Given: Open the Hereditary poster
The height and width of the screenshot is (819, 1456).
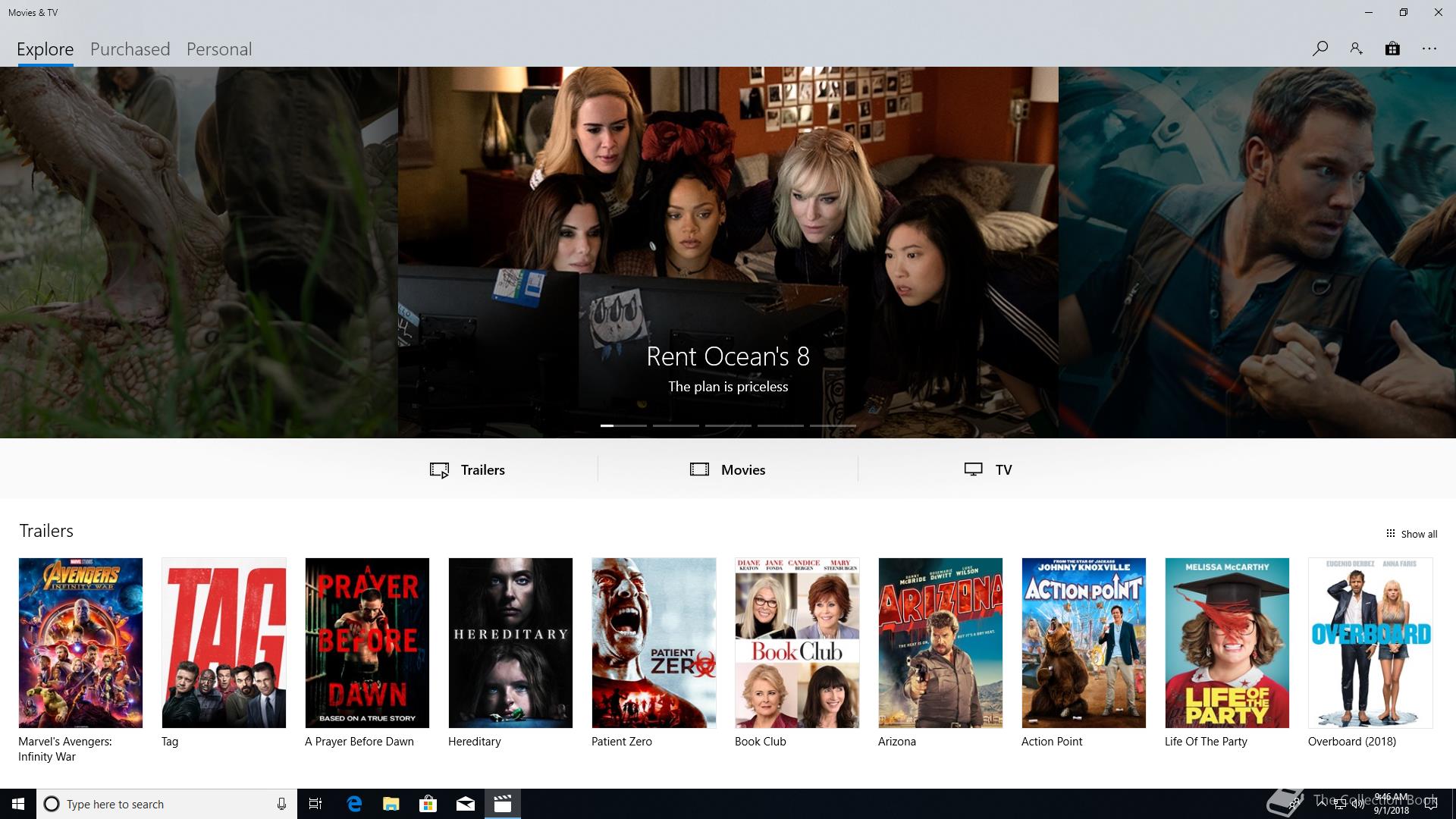Looking at the screenshot, I should click(510, 643).
